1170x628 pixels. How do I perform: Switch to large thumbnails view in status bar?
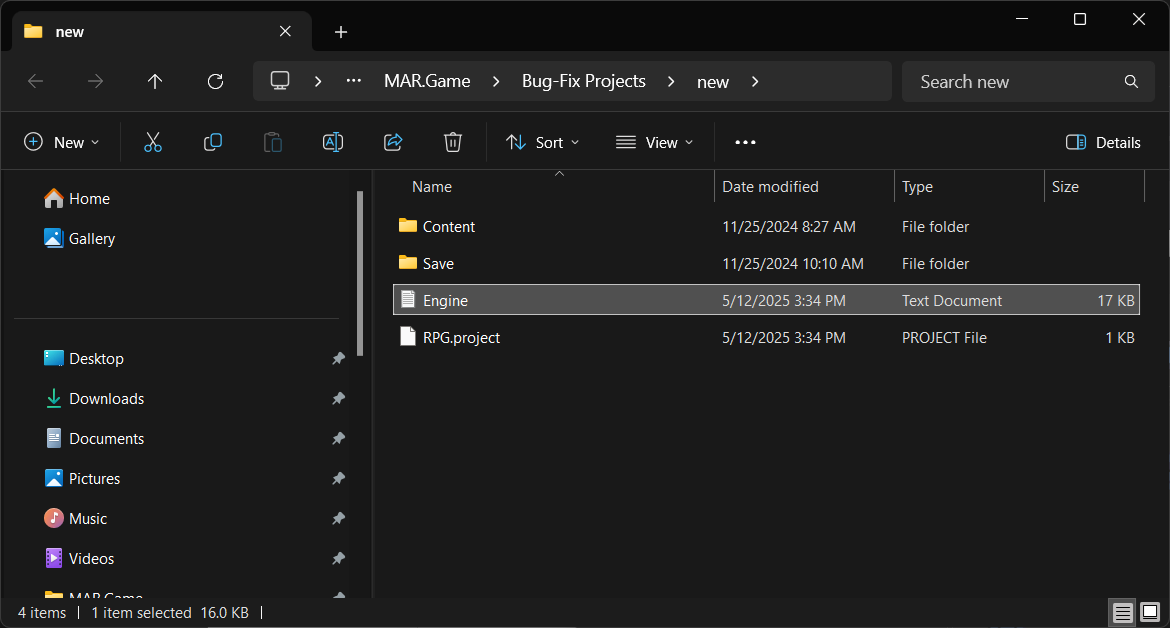point(1150,612)
